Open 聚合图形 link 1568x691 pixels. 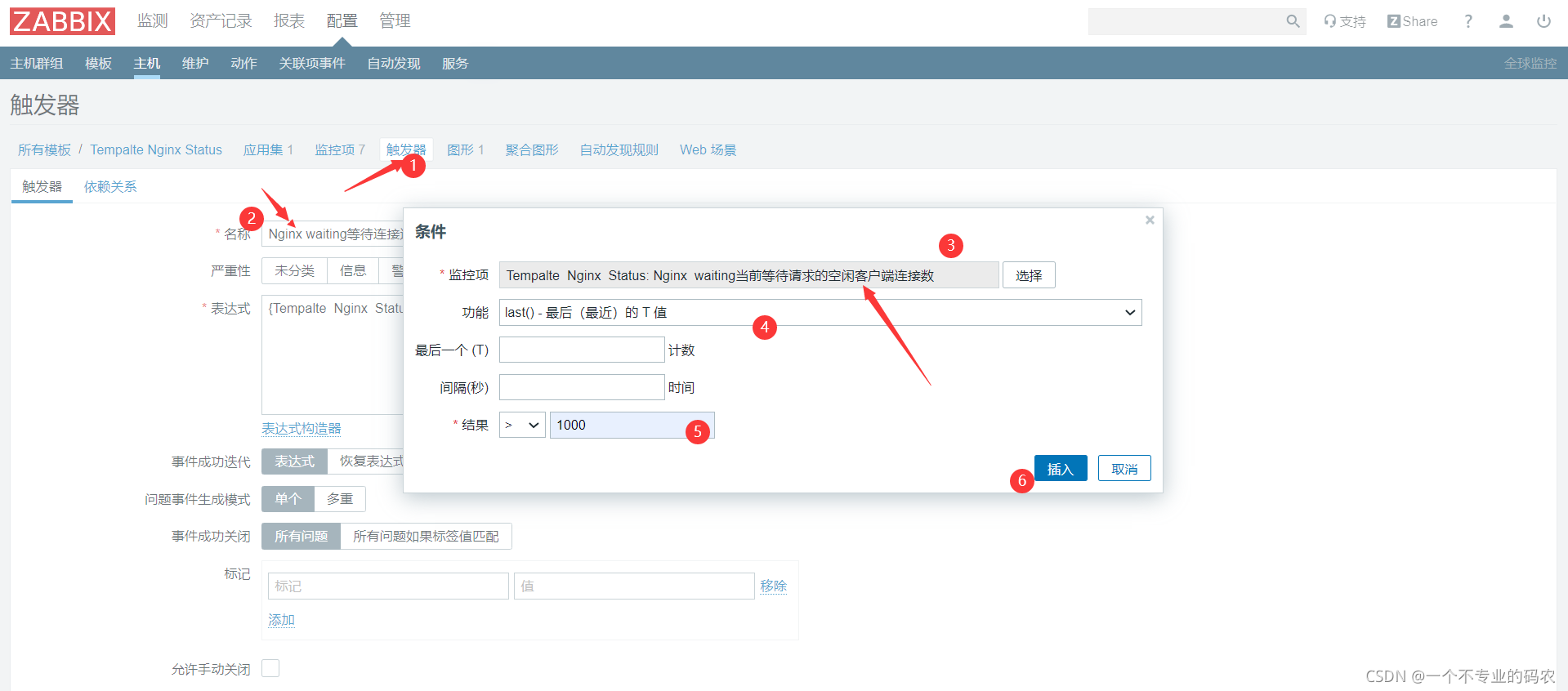point(532,149)
